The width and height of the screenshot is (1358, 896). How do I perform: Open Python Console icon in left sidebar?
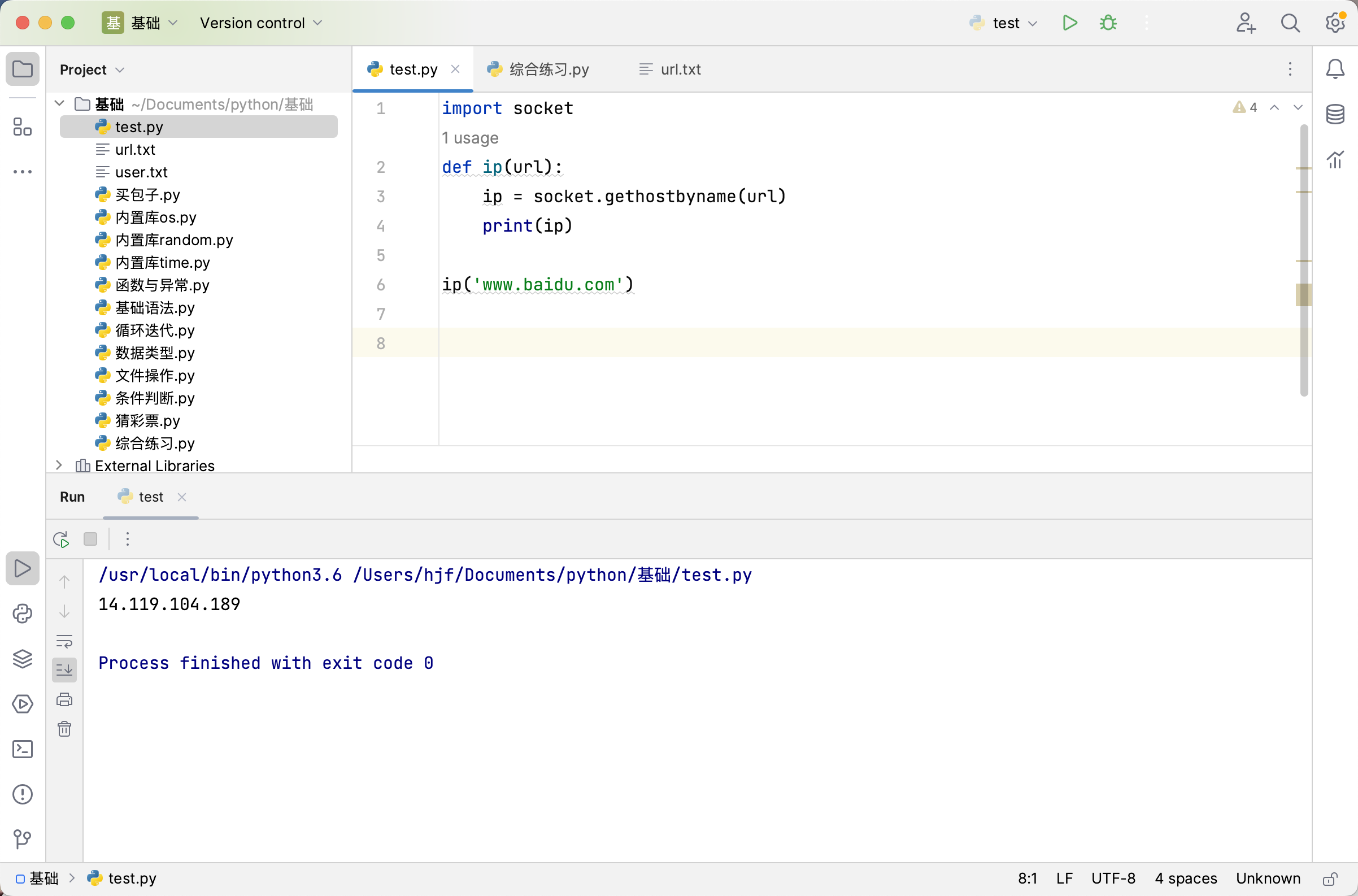click(x=22, y=613)
